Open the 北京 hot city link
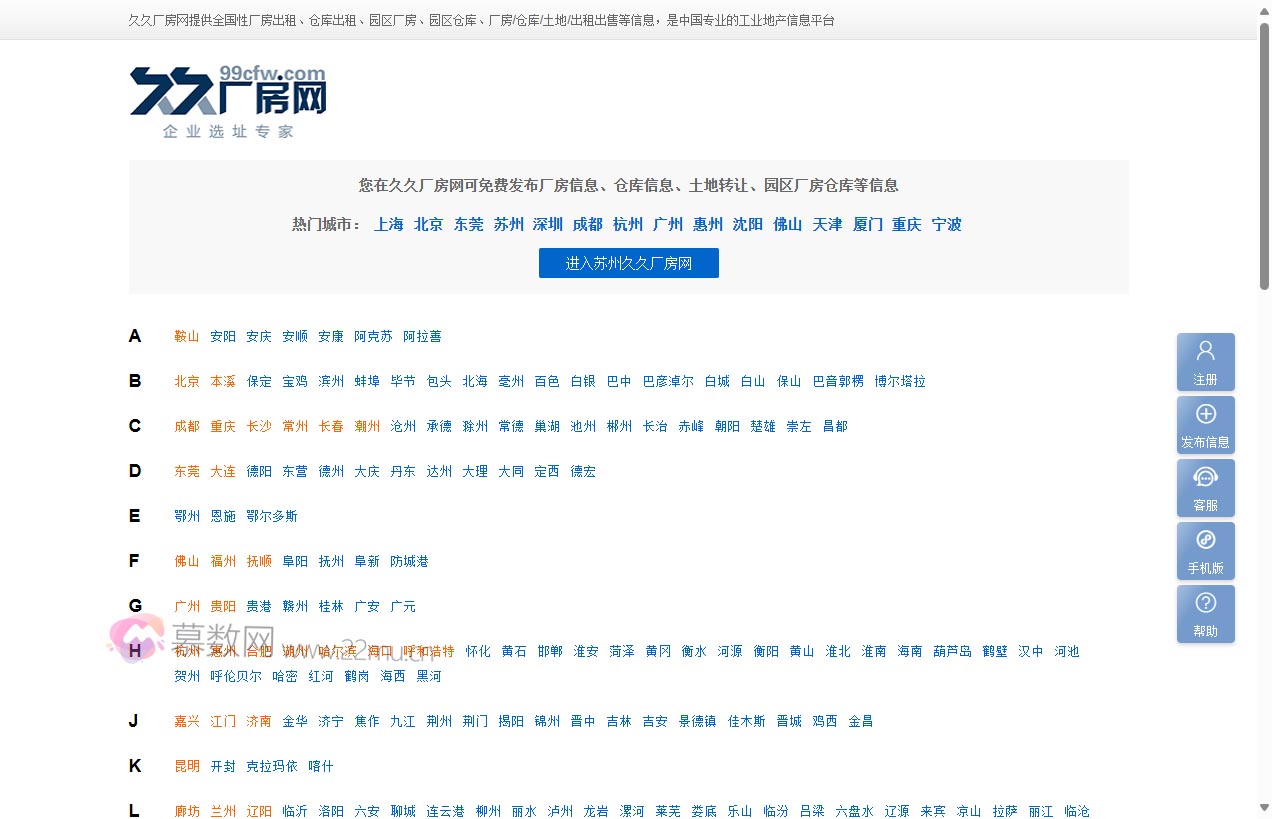Screen dimensions: 1272x819 [x=428, y=224]
